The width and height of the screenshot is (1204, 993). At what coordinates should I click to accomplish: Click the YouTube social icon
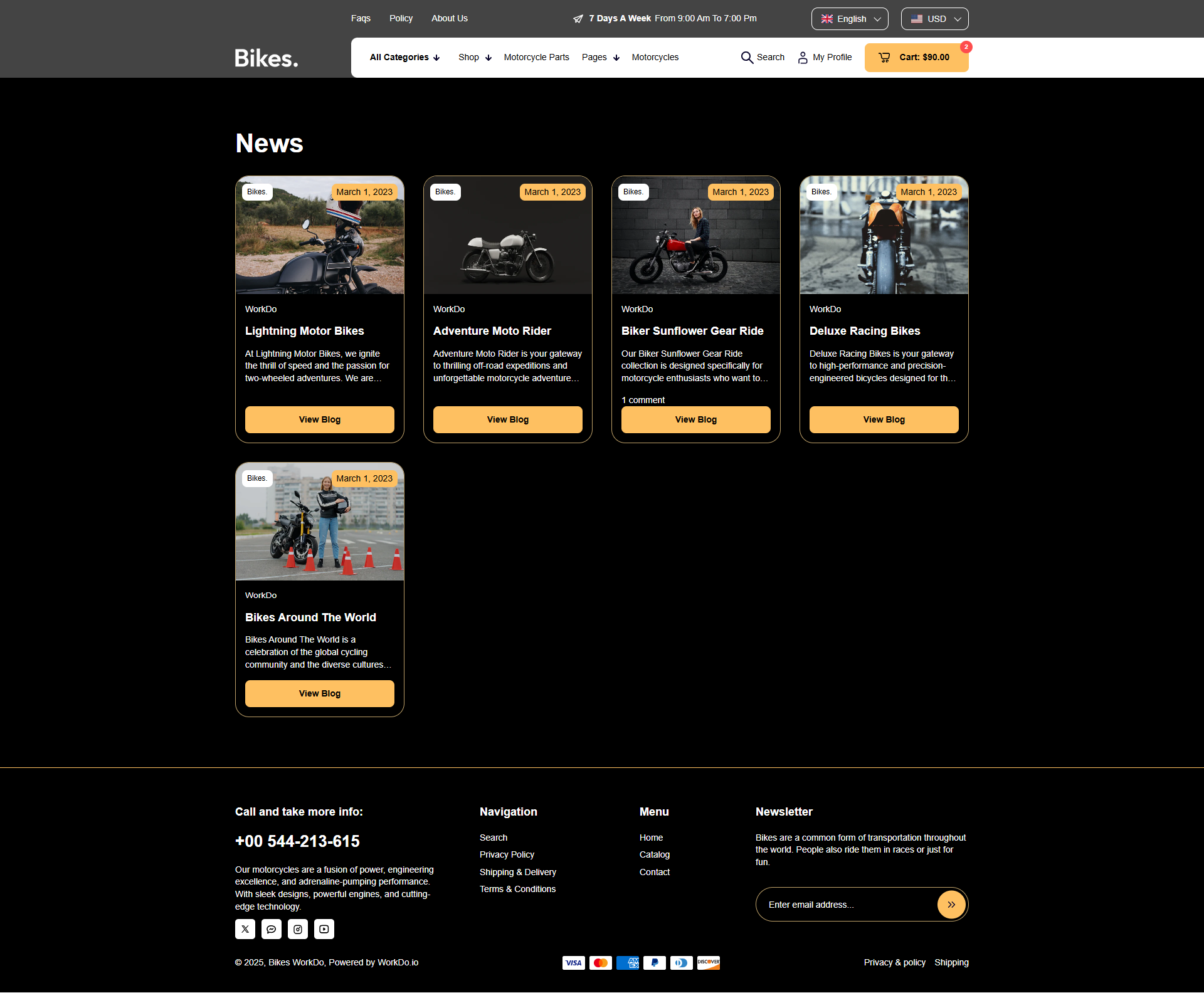click(x=324, y=929)
